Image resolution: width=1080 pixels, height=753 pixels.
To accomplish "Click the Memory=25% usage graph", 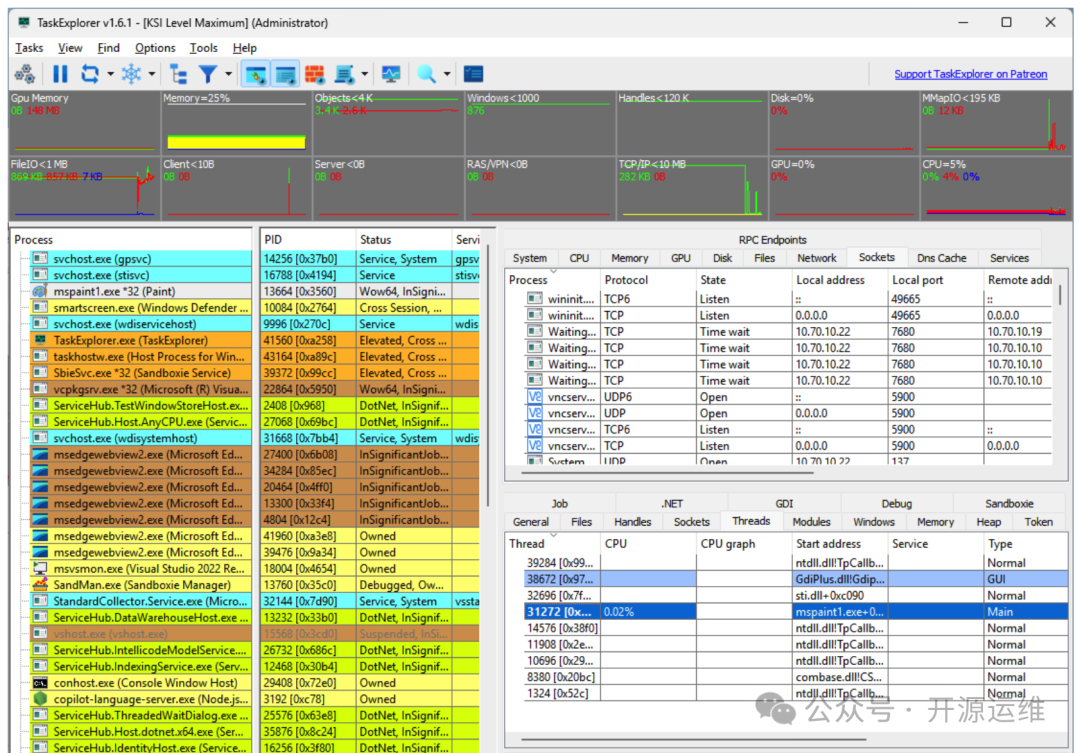I will [x=235, y=124].
